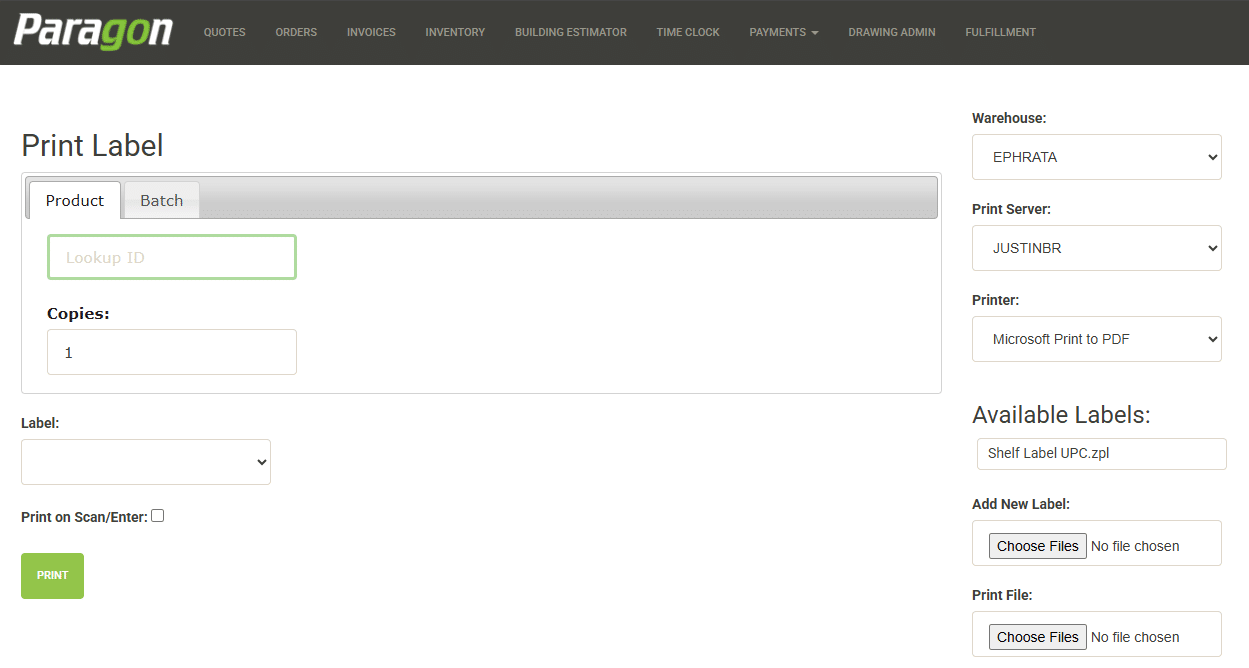Open DRAWING ADMIN
Viewport: 1249px width, 668px height.
coord(891,31)
